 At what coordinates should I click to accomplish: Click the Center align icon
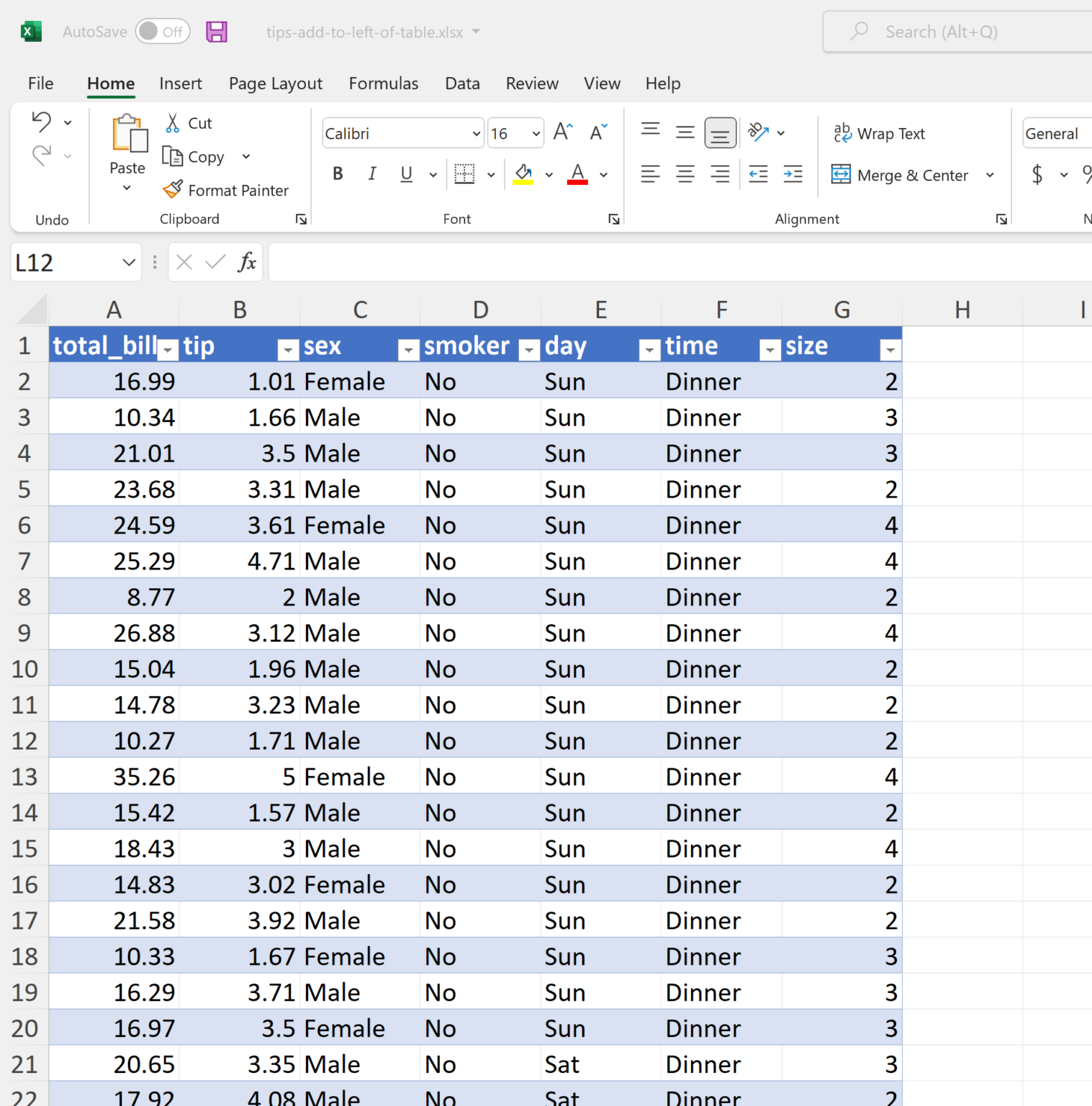[685, 174]
